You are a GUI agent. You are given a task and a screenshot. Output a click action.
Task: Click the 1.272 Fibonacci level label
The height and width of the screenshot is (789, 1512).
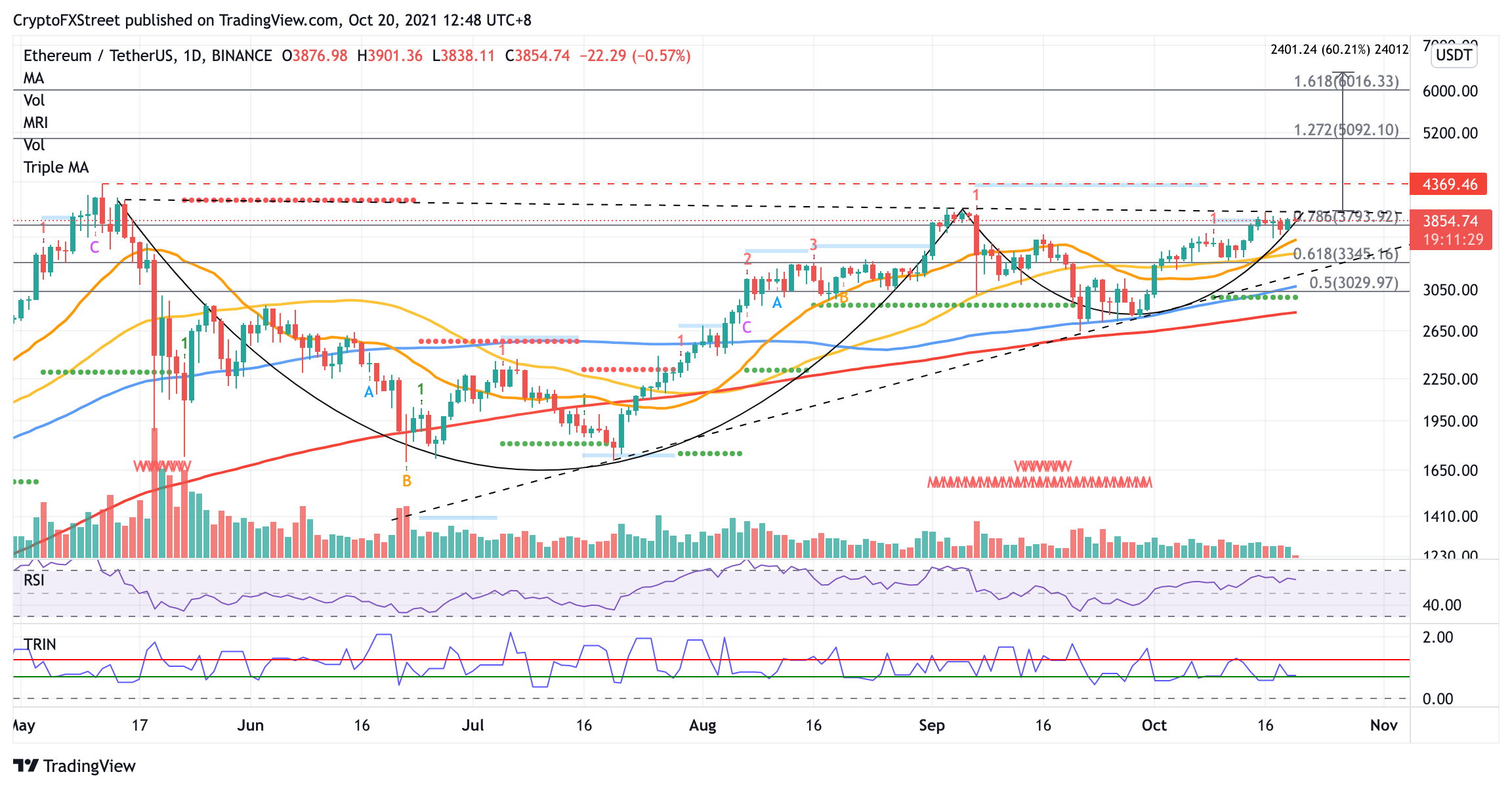click(x=1346, y=130)
